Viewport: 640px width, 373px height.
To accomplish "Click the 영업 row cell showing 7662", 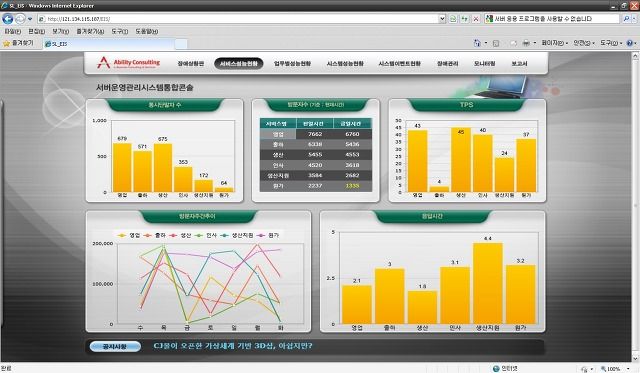I will point(315,134).
